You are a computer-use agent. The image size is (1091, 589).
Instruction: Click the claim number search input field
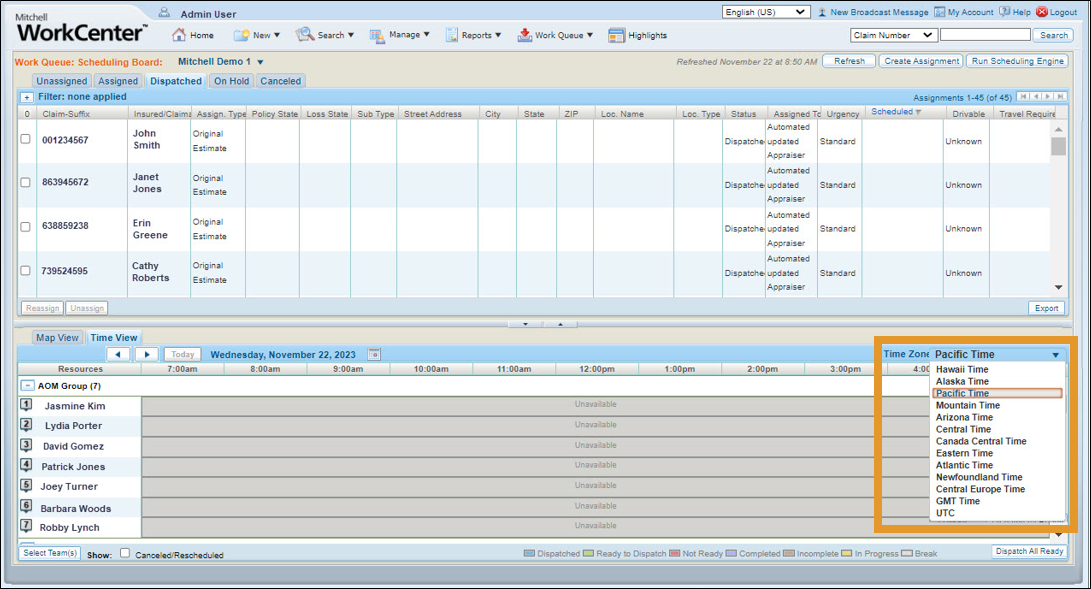pyautogui.click(x=984, y=35)
